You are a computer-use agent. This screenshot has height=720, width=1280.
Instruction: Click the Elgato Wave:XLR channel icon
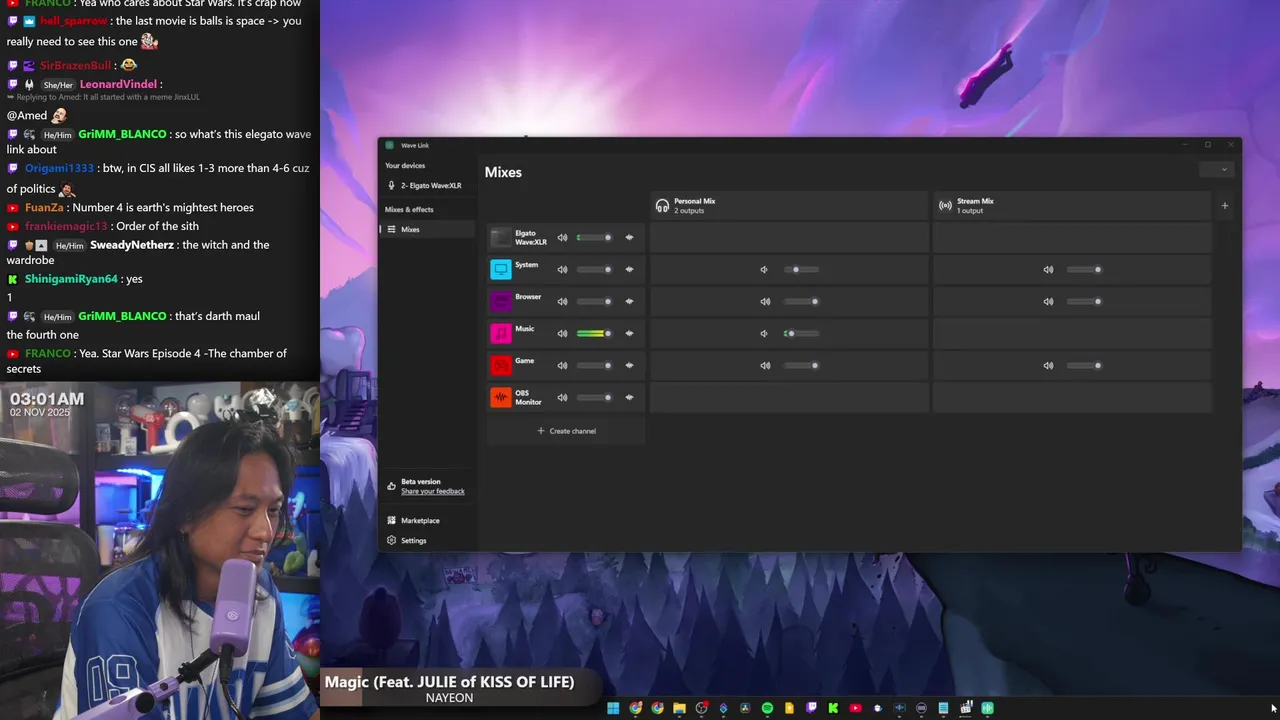(x=501, y=238)
